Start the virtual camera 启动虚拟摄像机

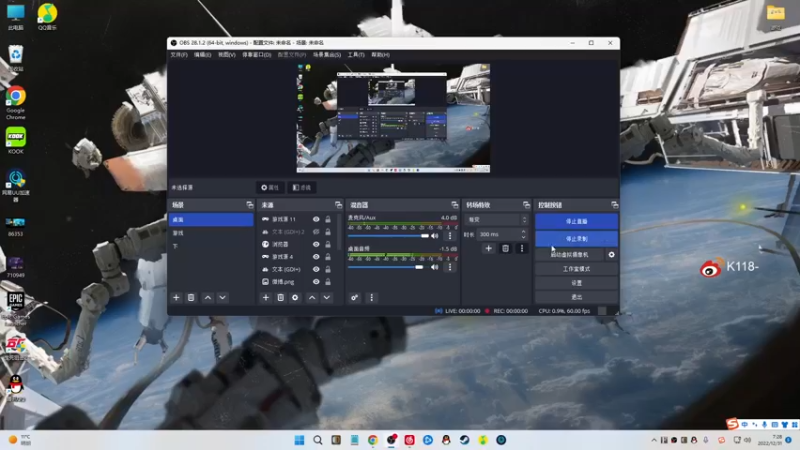570,254
